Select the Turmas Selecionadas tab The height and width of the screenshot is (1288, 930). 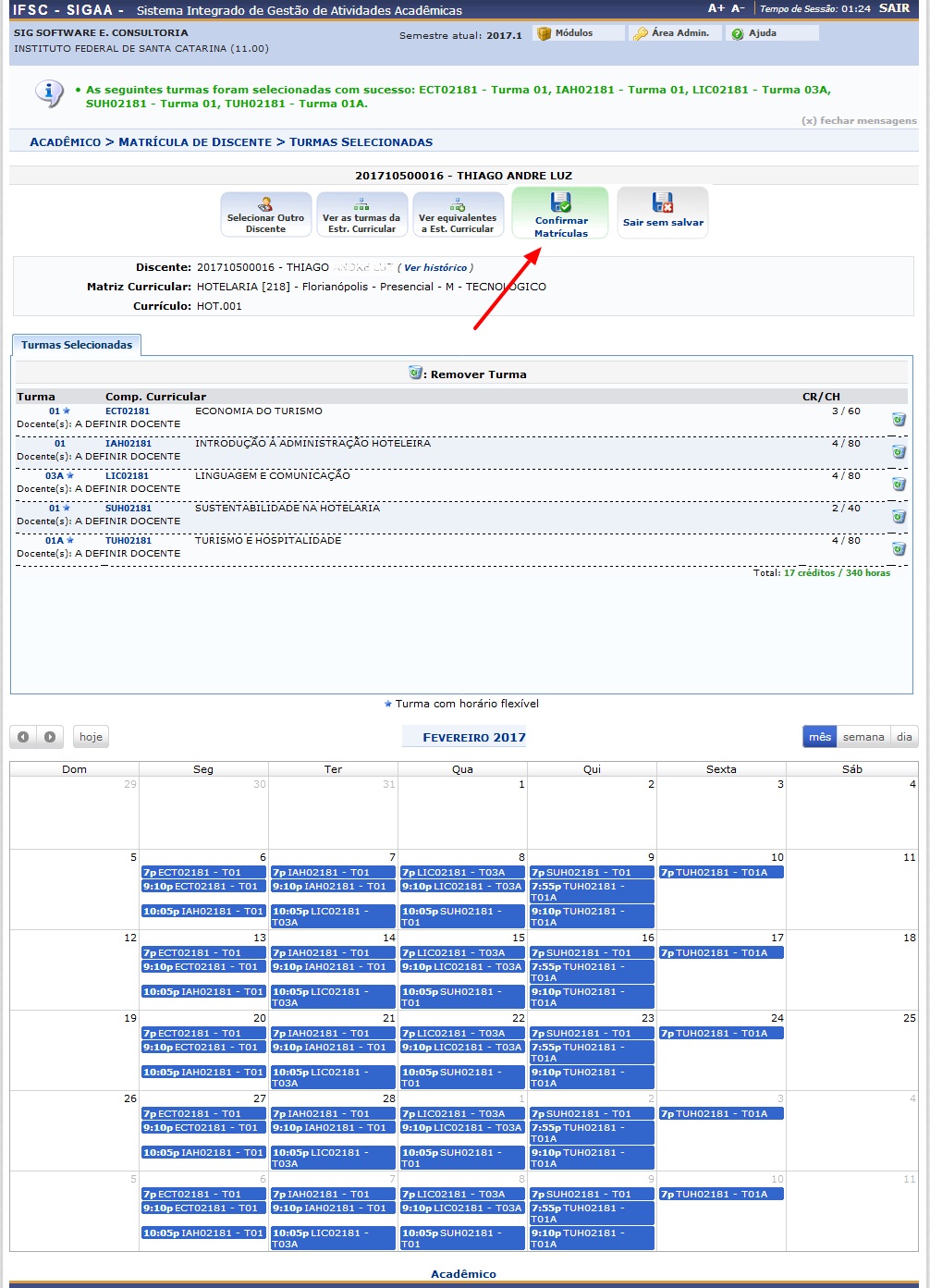coord(77,345)
